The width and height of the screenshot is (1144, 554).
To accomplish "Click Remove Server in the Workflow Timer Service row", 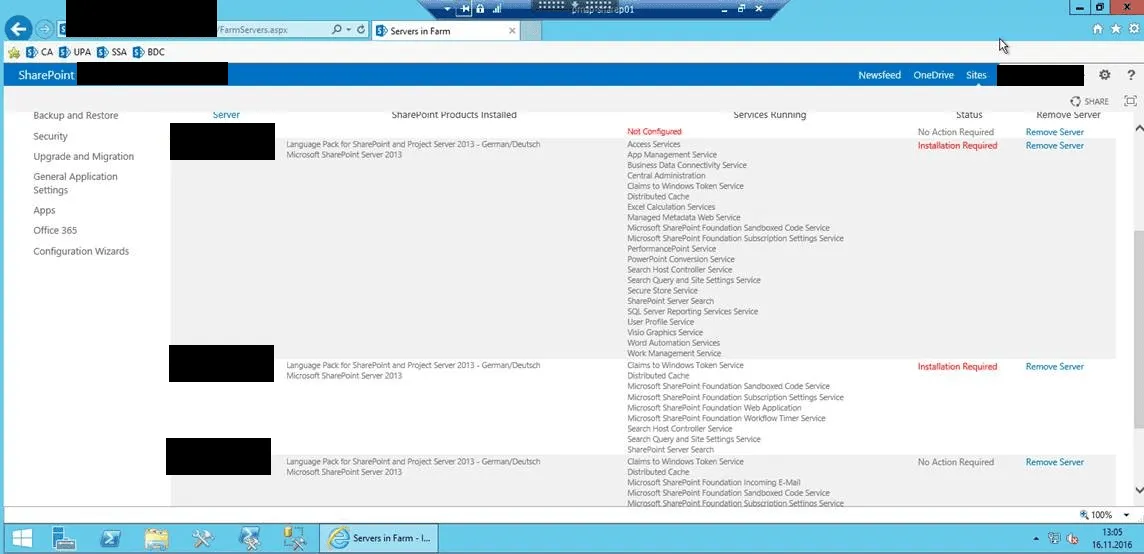I will (x=1054, y=366).
